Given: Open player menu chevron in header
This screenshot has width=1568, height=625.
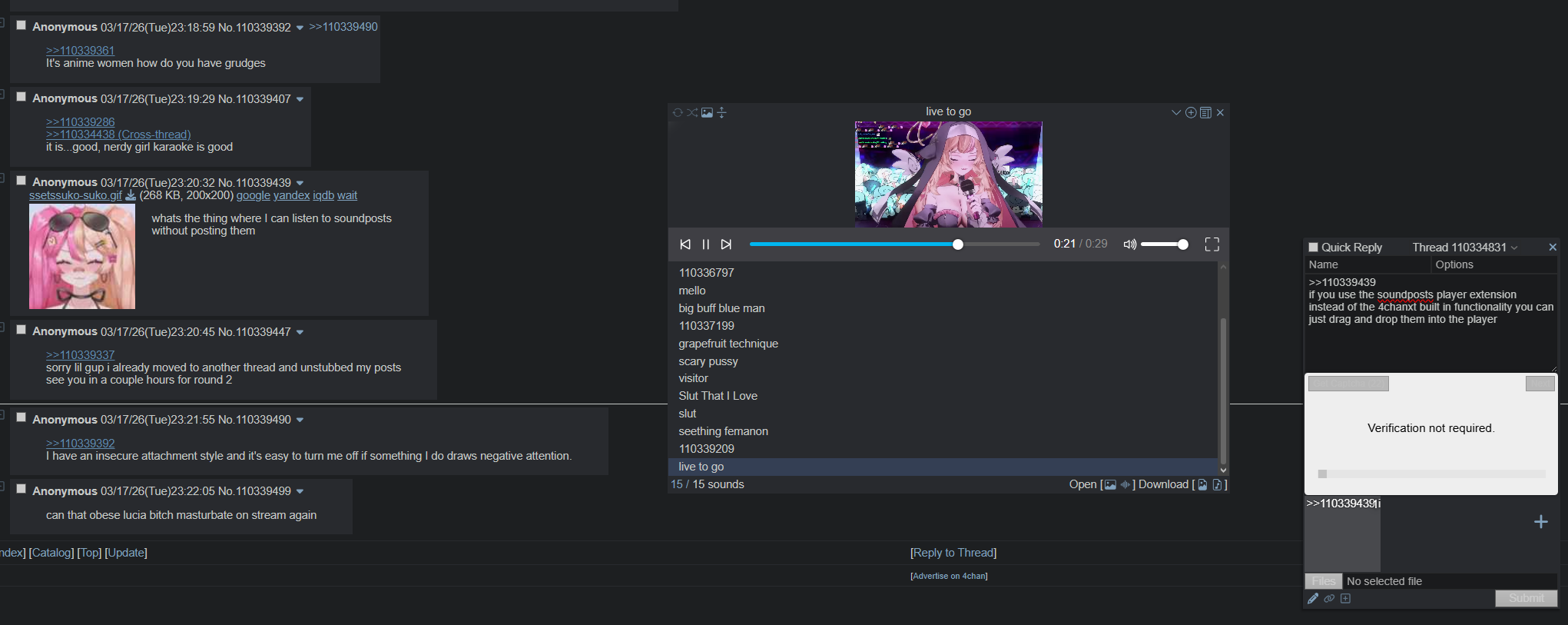Looking at the screenshot, I should click(x=1176, y=112).
